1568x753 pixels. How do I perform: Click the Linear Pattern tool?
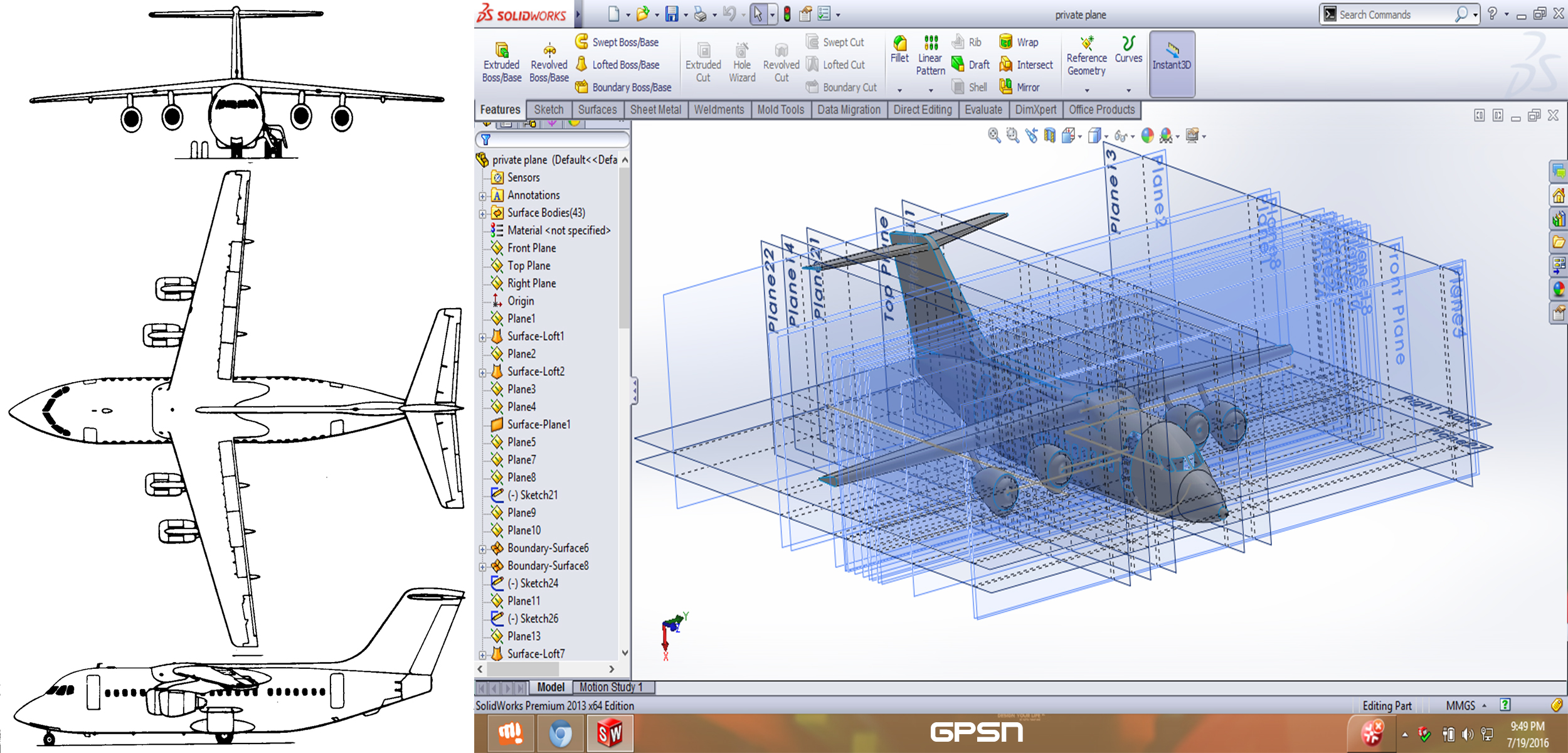(931, 56)
